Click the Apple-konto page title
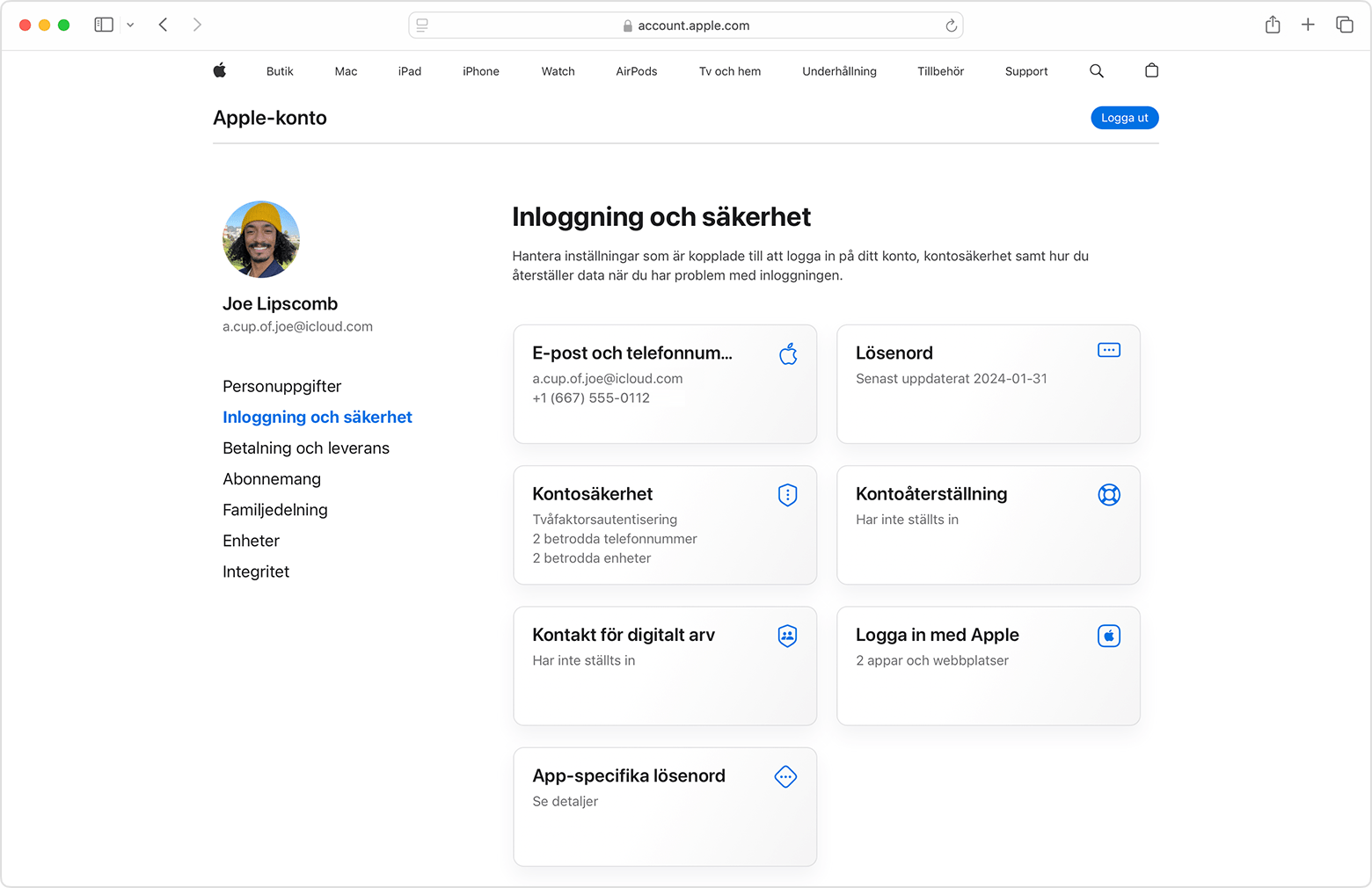Screen dimensions: 1372x888 [270, 118]
